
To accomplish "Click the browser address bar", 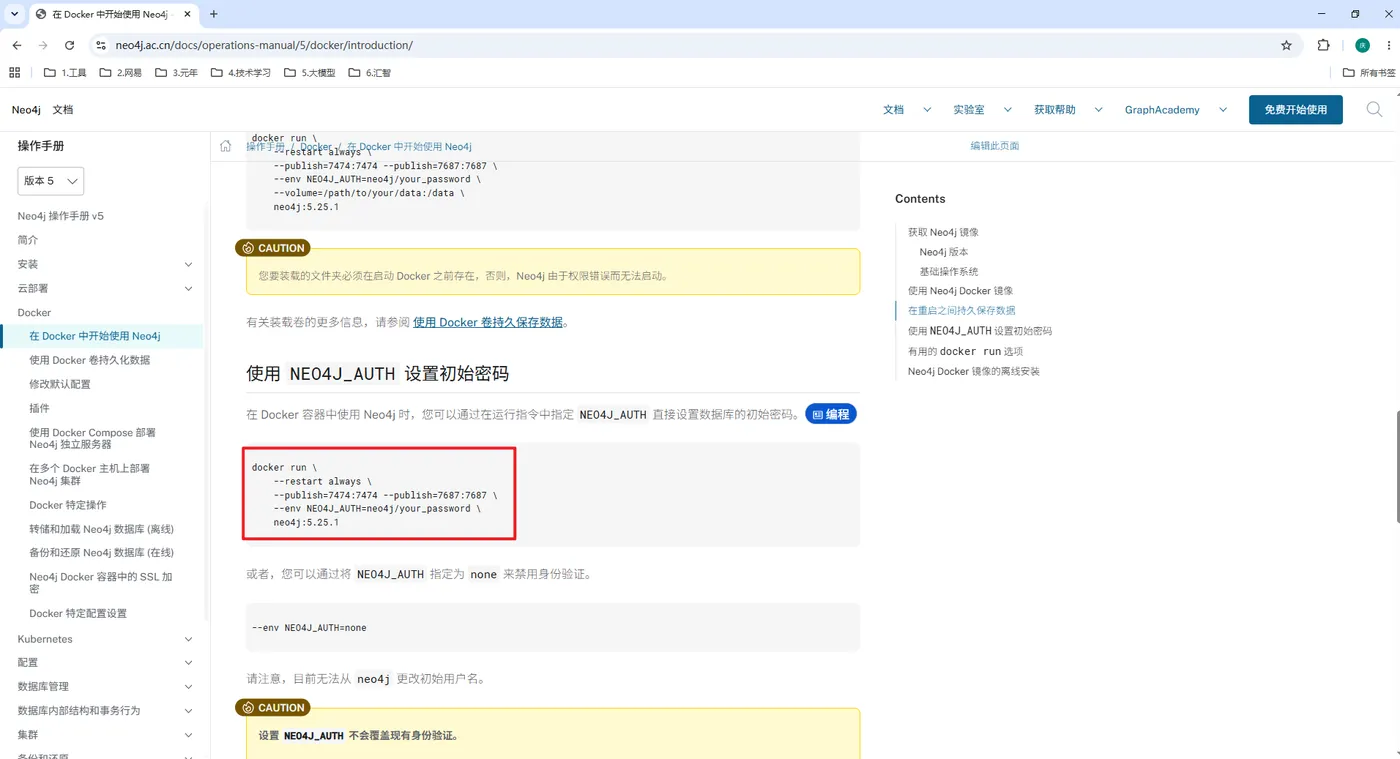I will [x=690, y=45].
